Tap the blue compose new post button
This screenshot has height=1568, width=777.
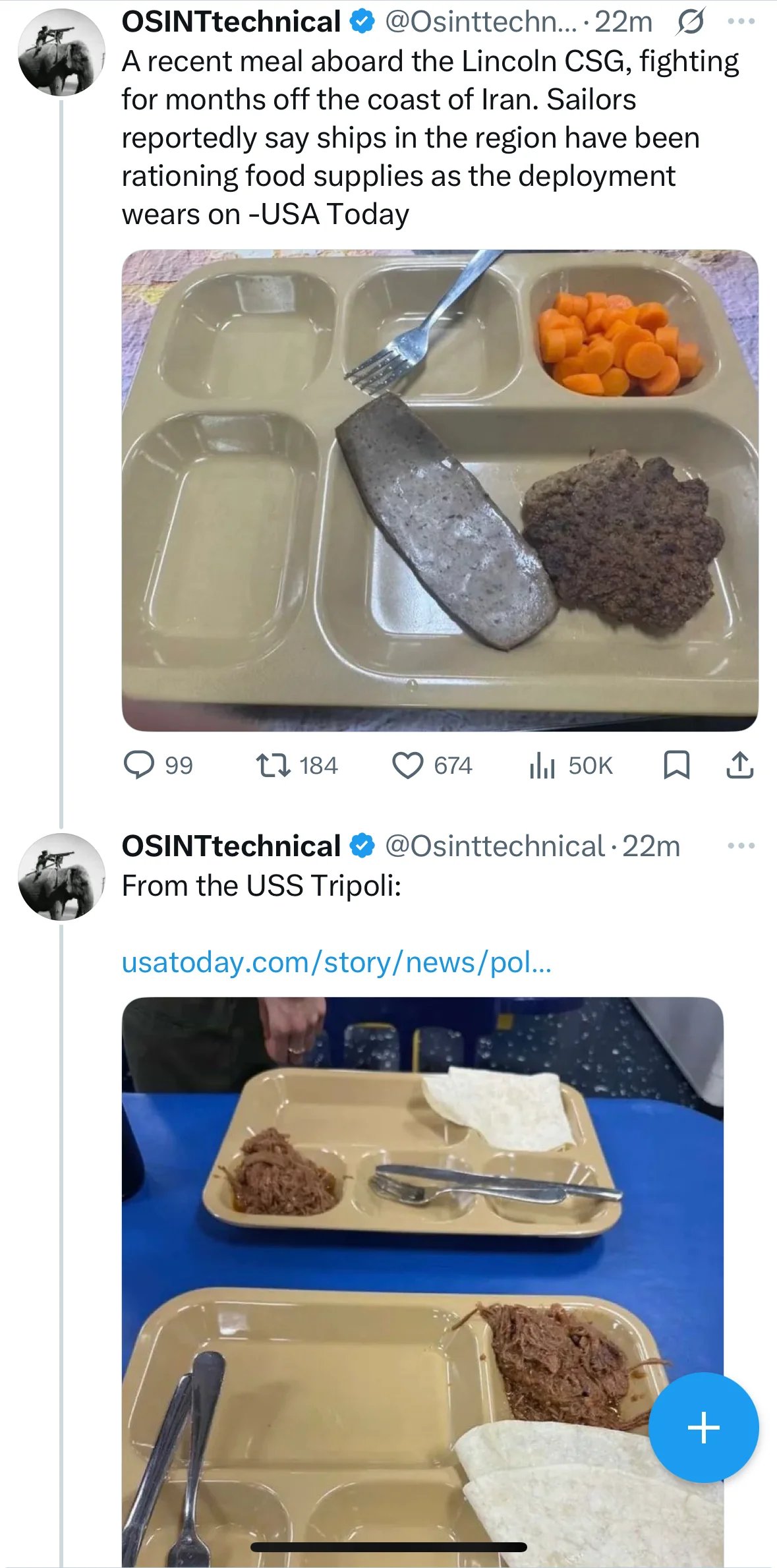(x=703, y=1428)
